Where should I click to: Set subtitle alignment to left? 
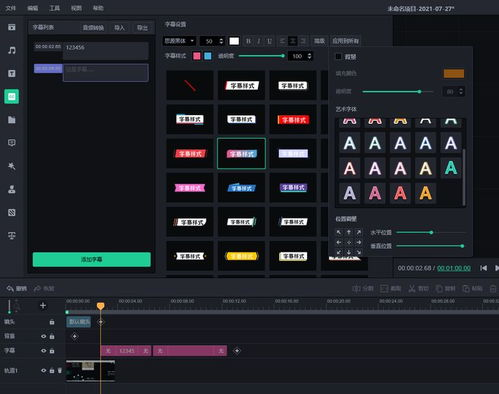coord(282,41)
